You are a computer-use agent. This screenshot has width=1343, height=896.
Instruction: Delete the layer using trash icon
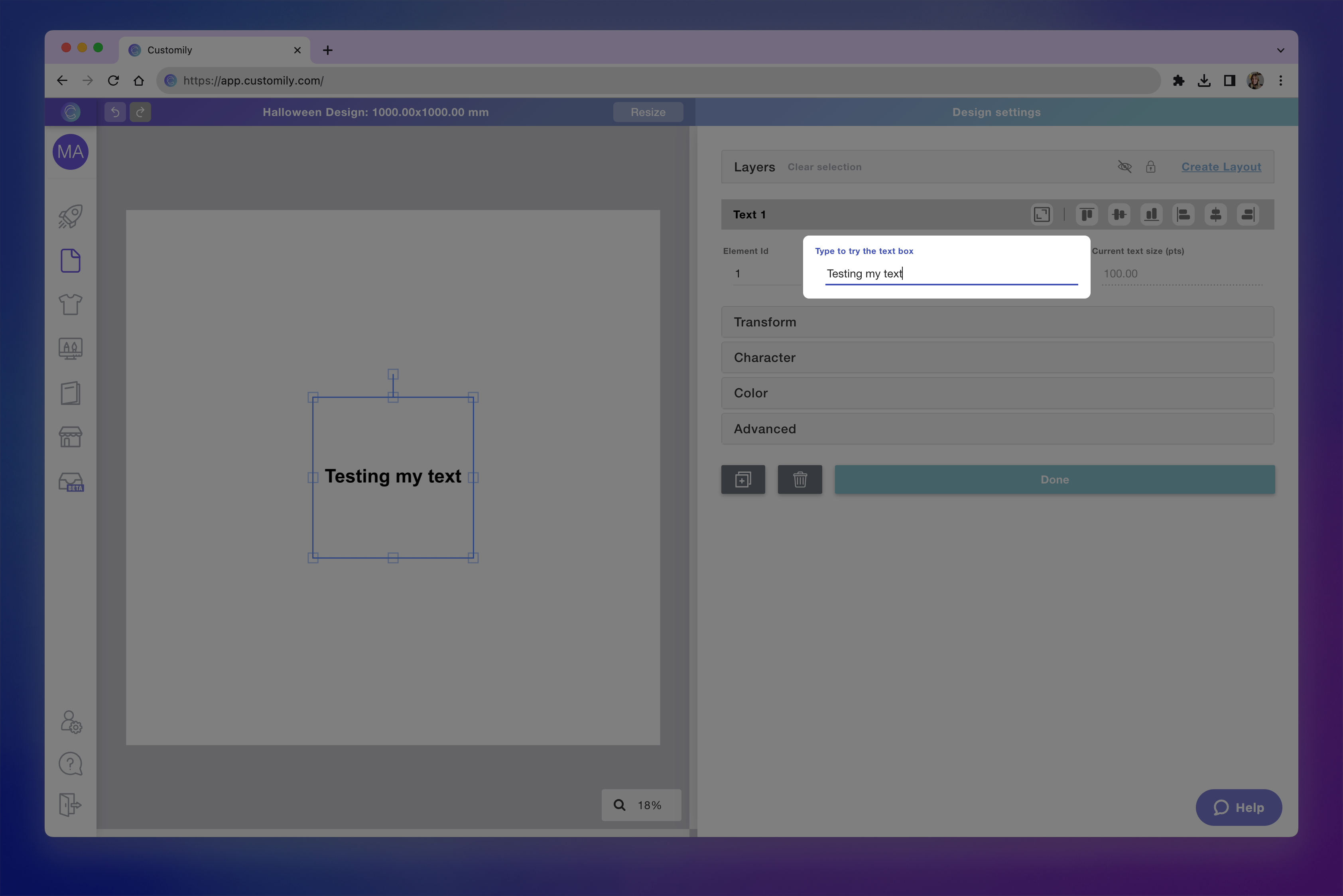800,479
